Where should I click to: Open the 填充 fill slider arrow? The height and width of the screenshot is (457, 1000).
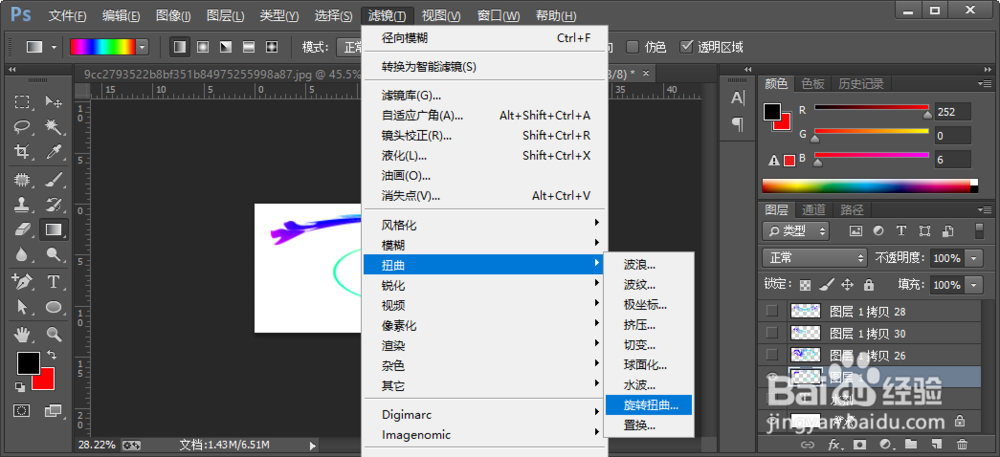[x=974, y=285]
